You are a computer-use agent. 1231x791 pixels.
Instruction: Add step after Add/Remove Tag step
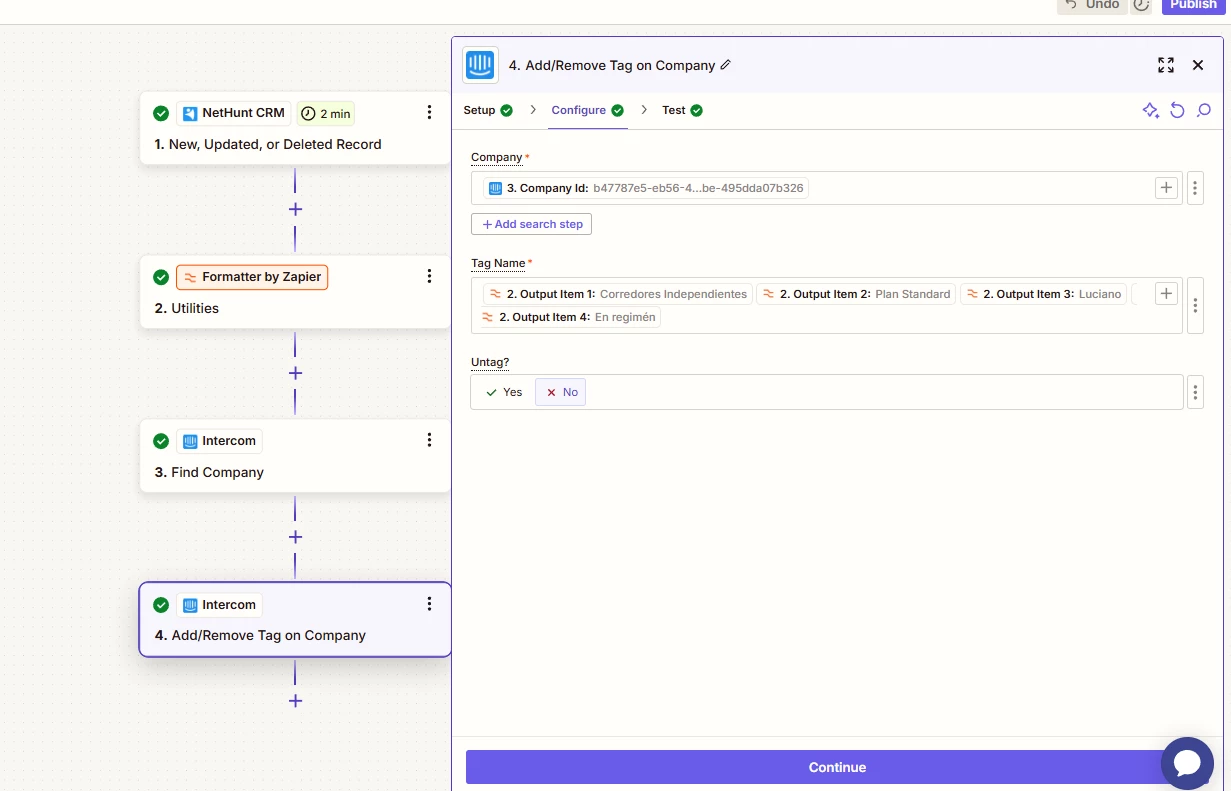(x=295, y=701)
